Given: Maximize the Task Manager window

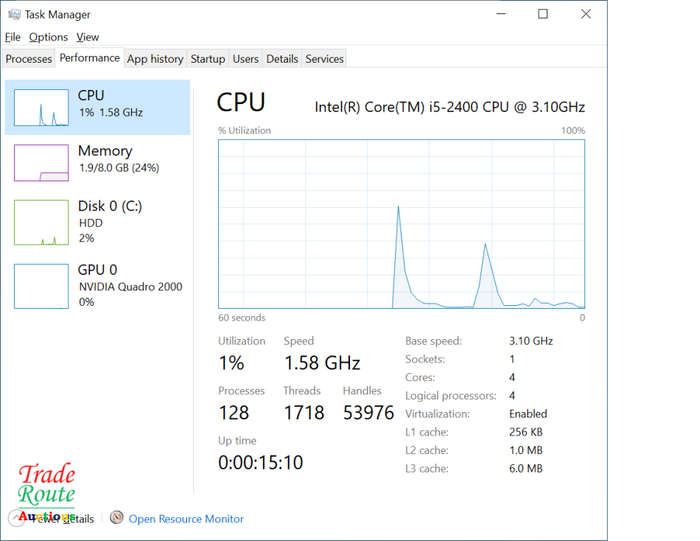Looking at the screenshot, I should (542, 14).
